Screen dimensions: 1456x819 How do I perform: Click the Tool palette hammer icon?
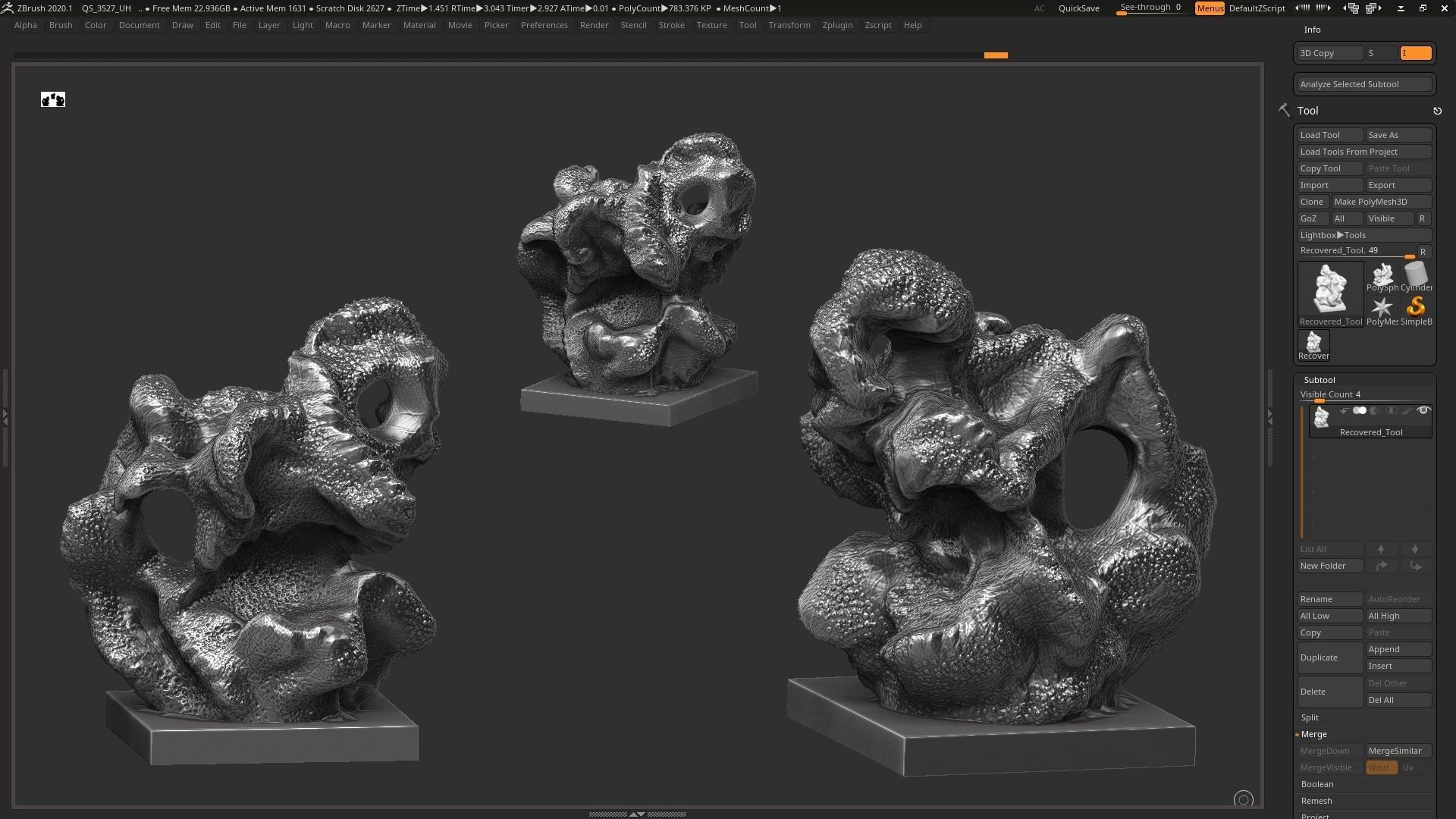click(1284, 111)
